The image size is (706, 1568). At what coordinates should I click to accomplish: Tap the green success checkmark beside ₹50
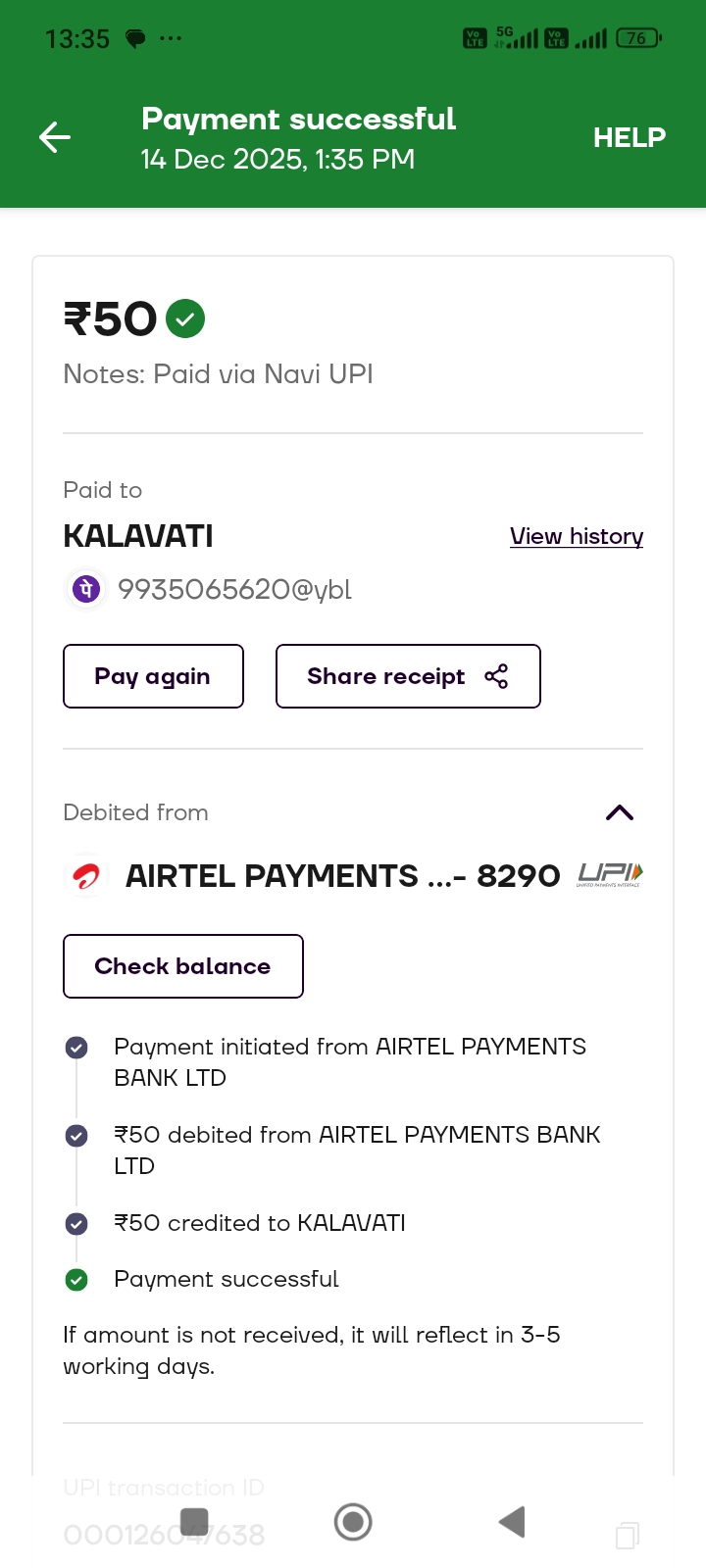point(185,318)
